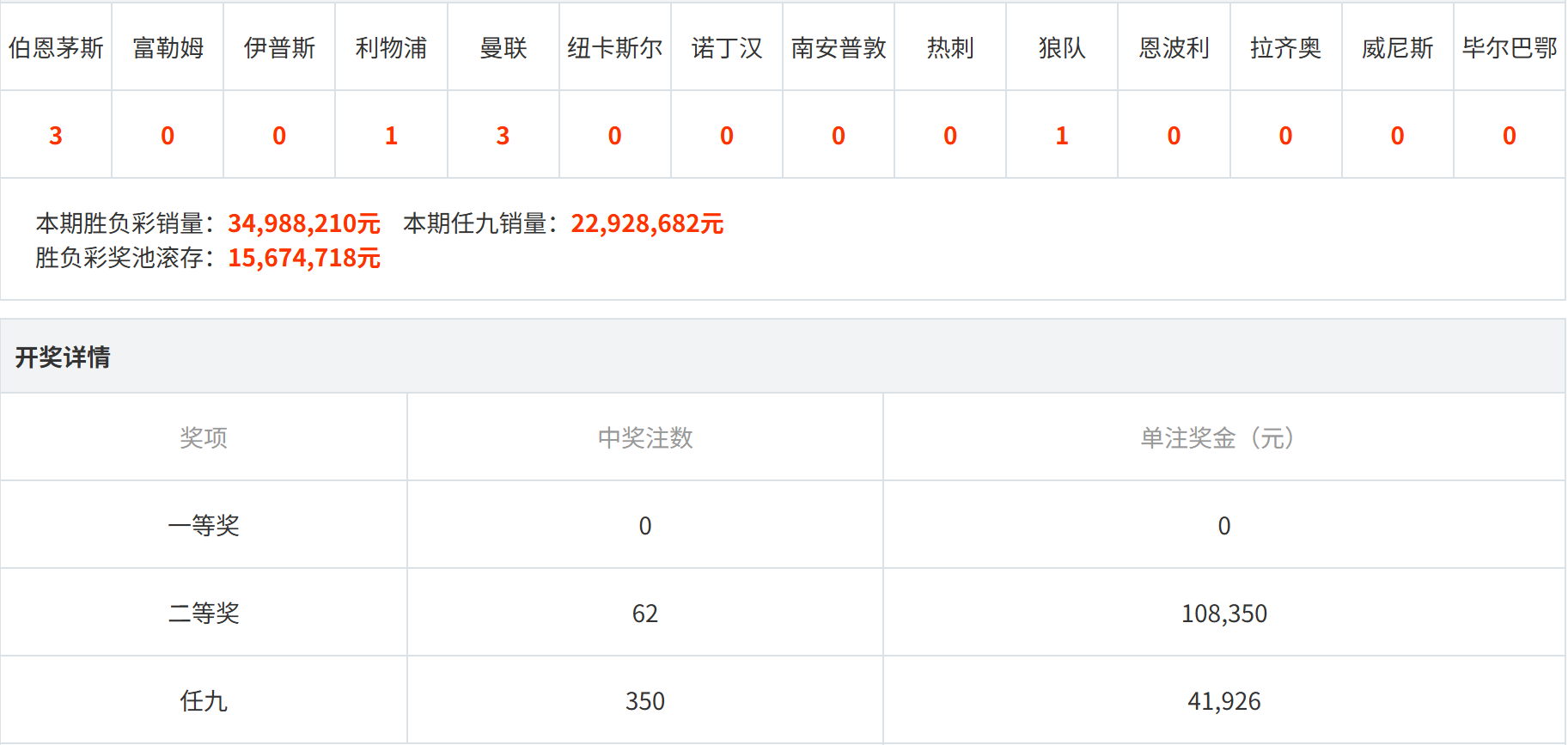The width and height of the screenshot is (1568, 745).
Task: Click the 伯恩茅斯 team name cell
Action: (56, 47)
